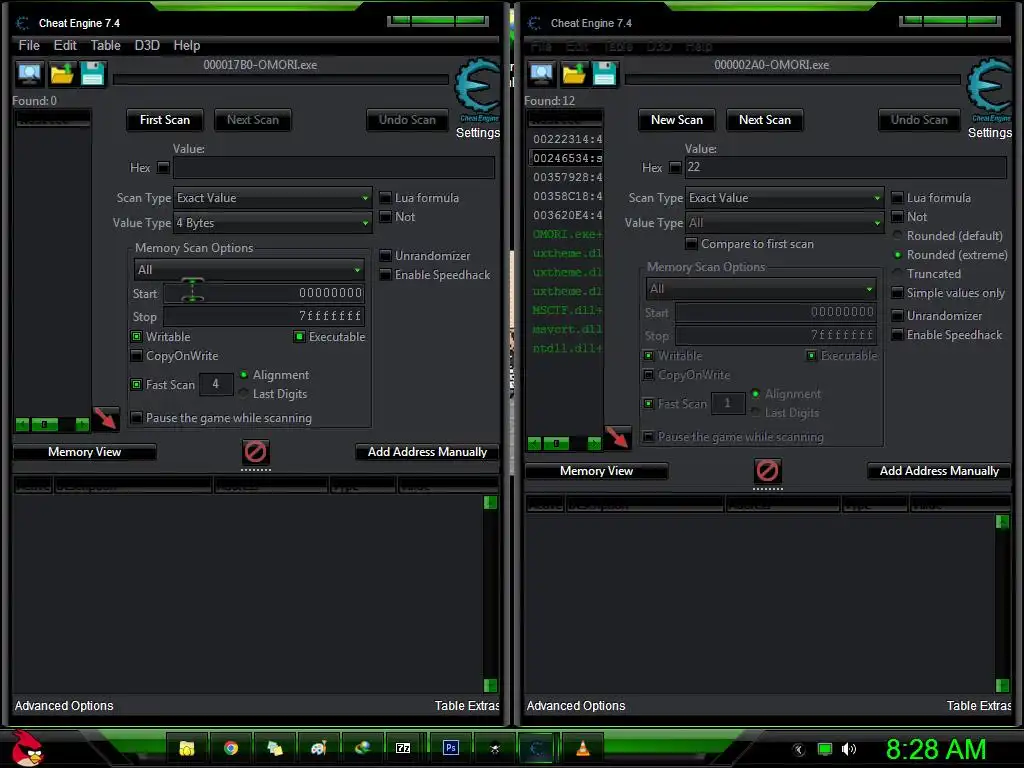Check Pause the game while scanning, left window
The height and width of the screenshot is (768, 1024).
point(136,418)
